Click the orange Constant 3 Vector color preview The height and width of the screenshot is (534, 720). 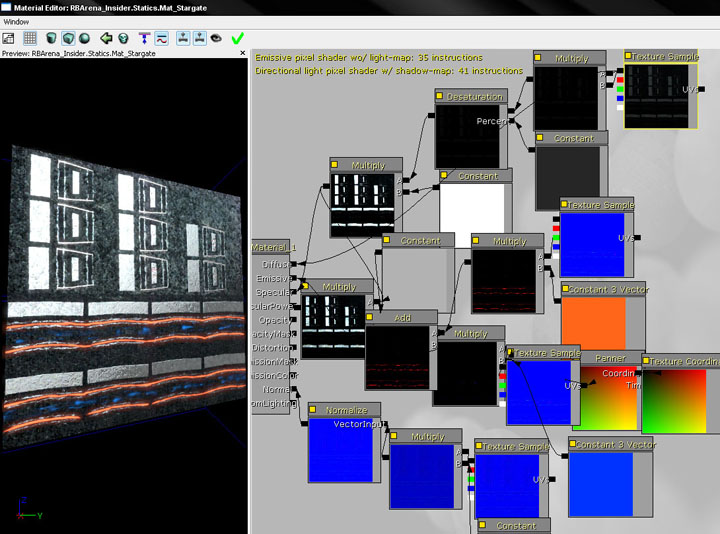coord(594,323)
